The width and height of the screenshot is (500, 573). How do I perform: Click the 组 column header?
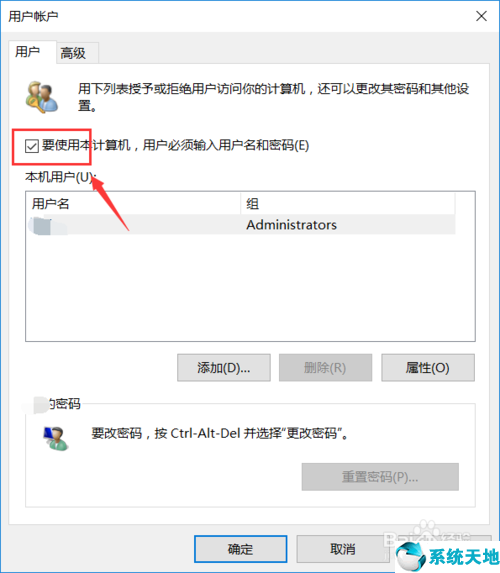pos(348,204)
